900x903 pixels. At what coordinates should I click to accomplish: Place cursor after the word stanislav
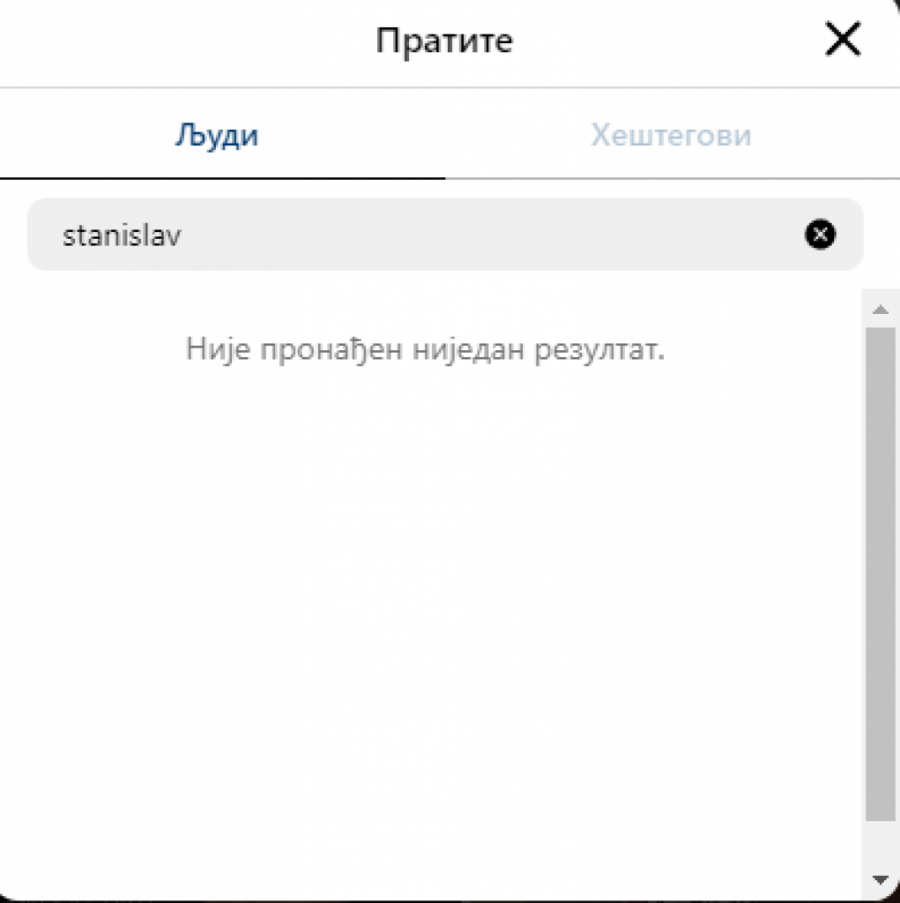point(184,235)
